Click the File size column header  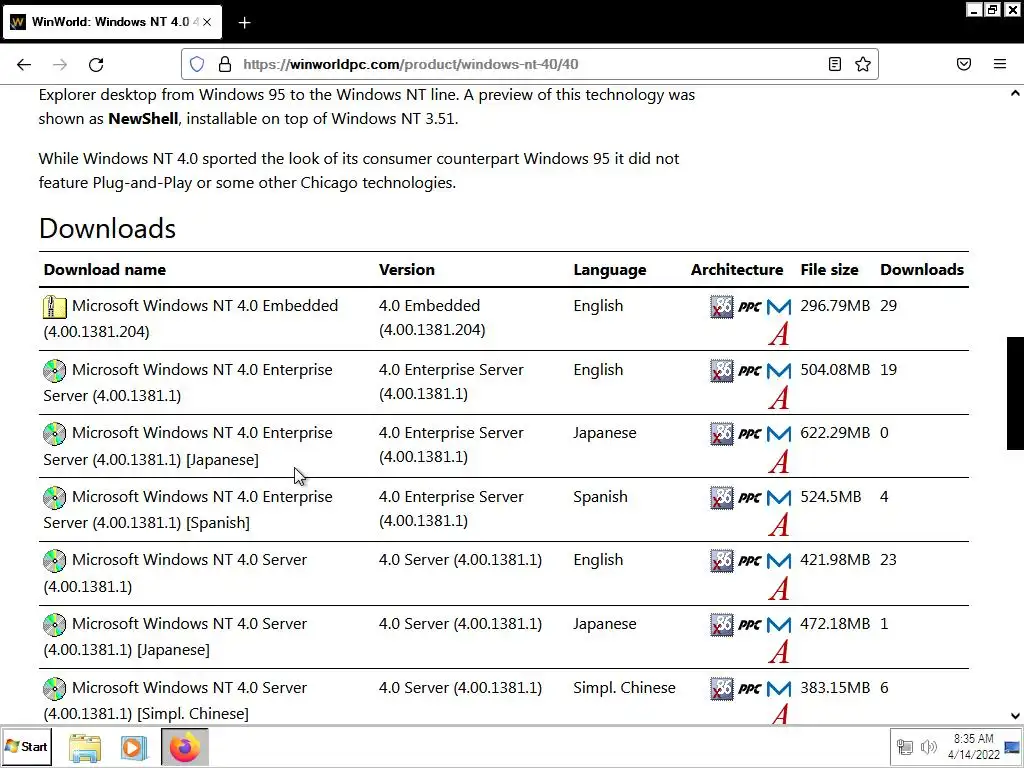[x=829, y=270]
